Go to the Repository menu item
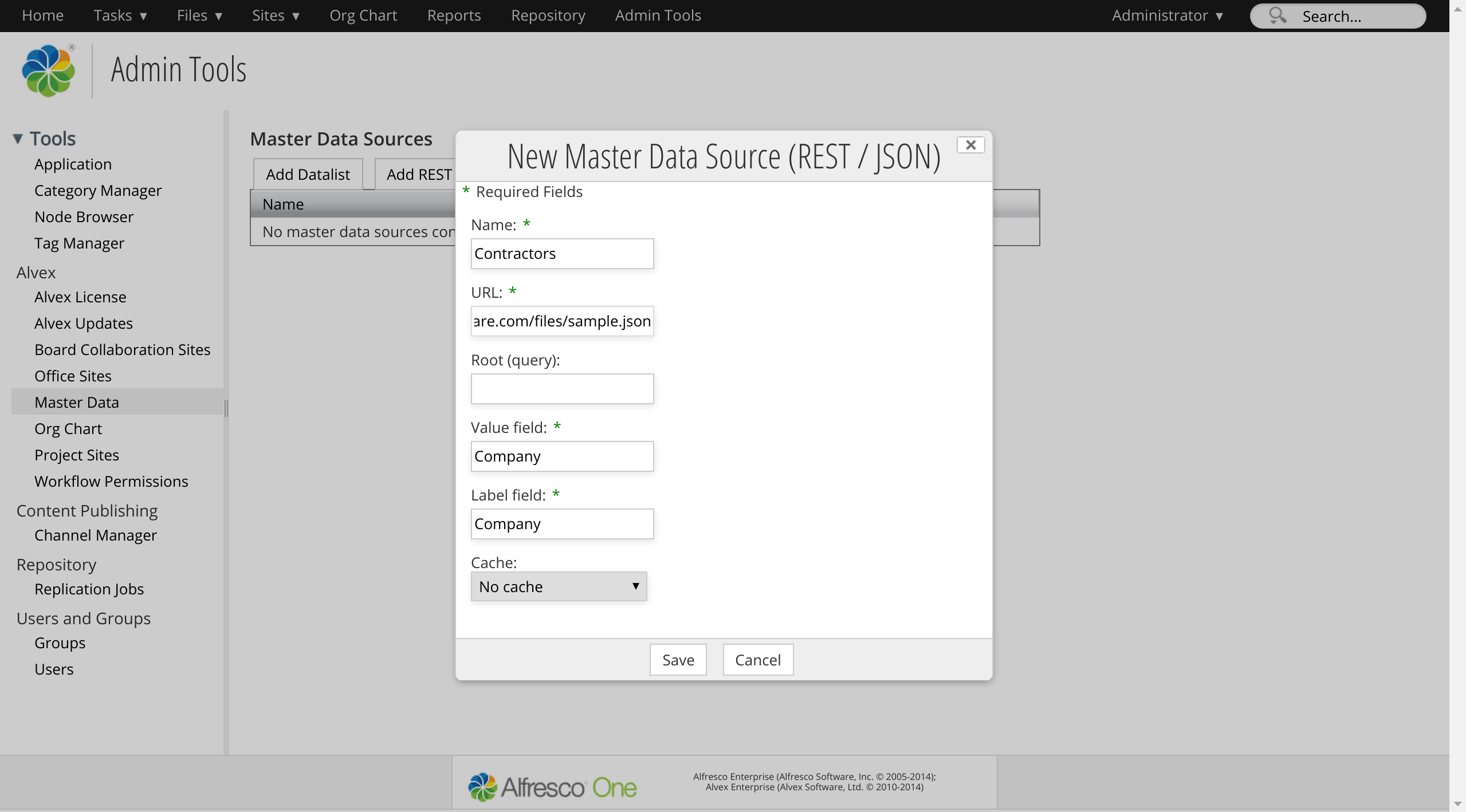The width and height of the screenshot is (1466, 812). 548,15
